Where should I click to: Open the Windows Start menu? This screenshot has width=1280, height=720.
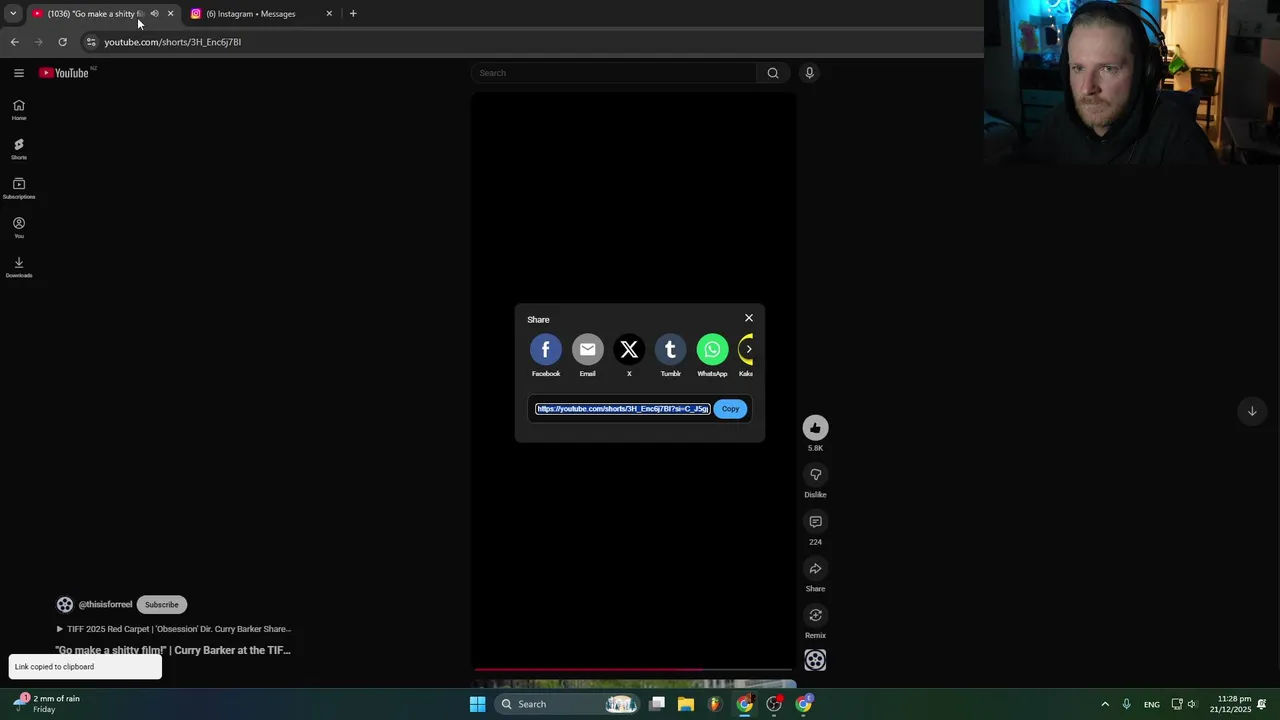[x=478, y=704]
